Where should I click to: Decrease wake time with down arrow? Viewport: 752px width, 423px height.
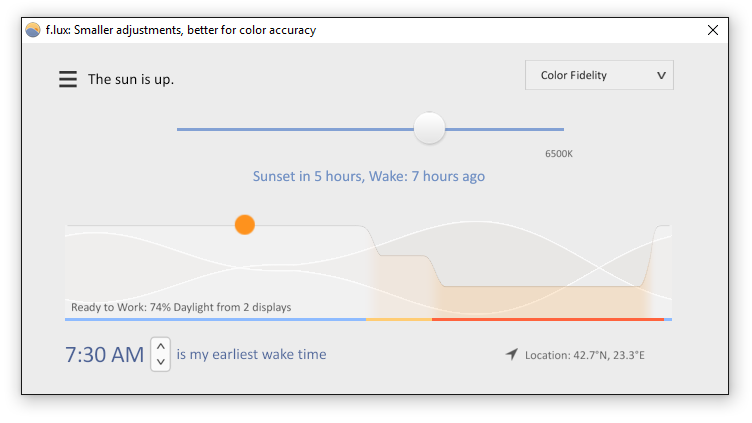coord(161,362)
